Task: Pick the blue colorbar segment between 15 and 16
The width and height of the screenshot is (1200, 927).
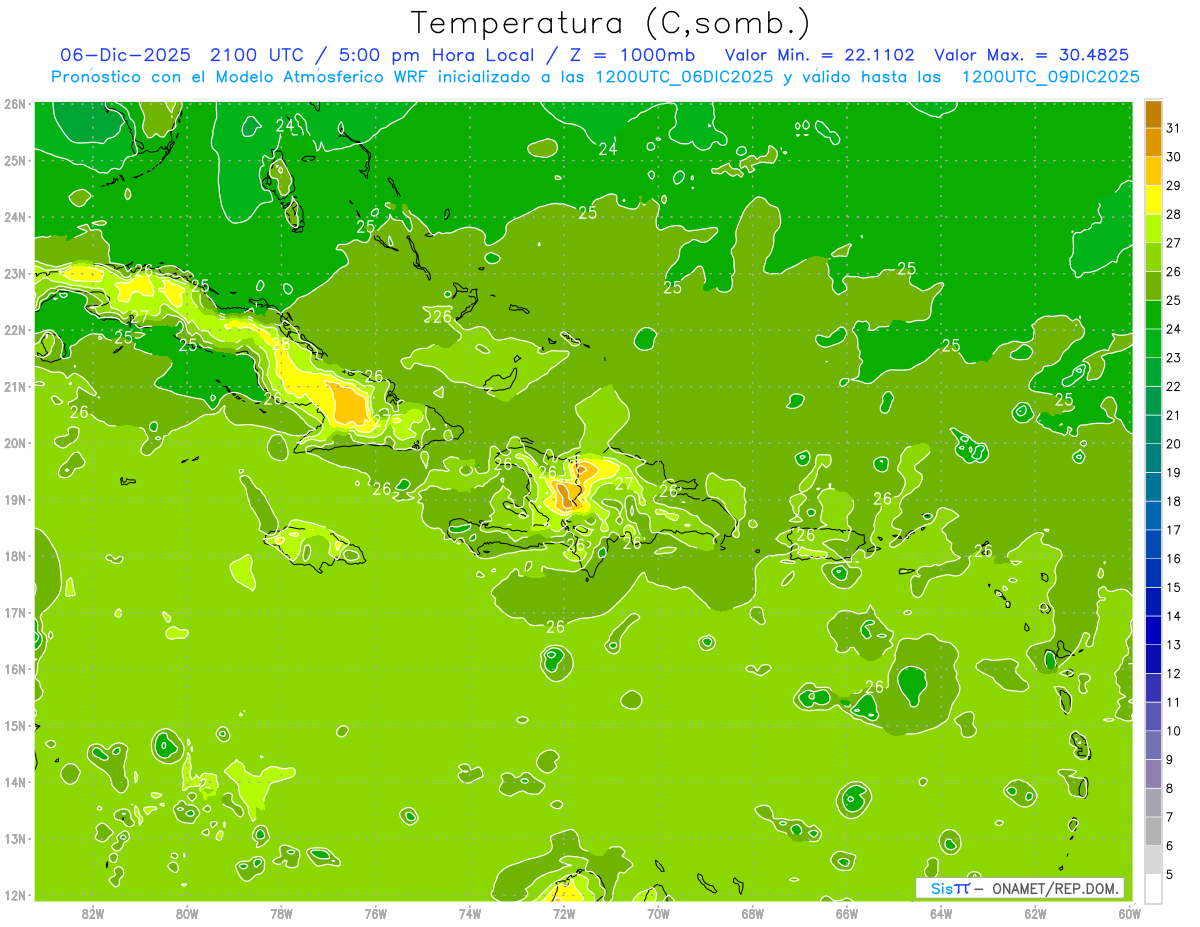Action: click(1153, 572)
